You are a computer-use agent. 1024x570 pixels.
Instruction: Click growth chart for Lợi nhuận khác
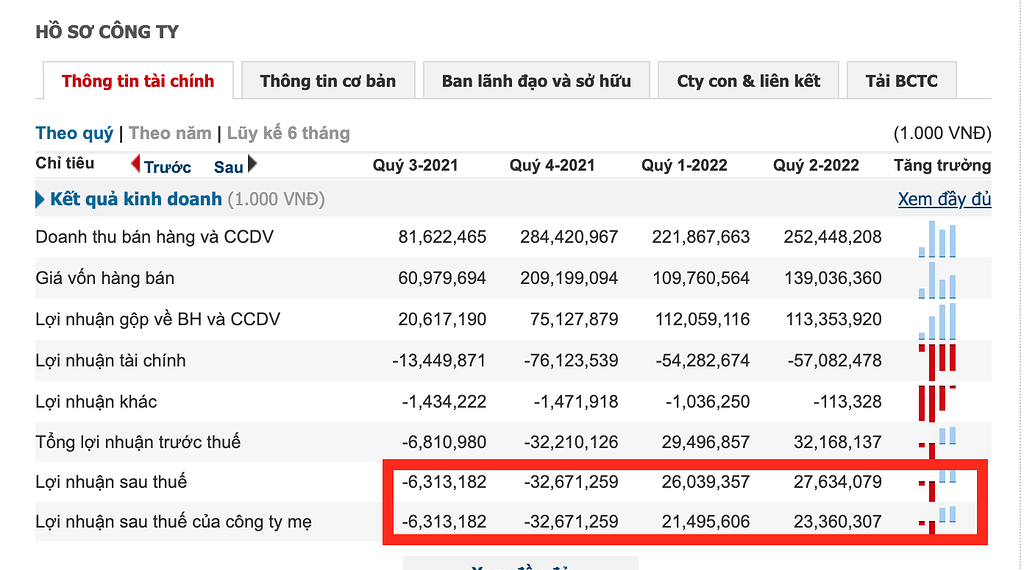938,402
